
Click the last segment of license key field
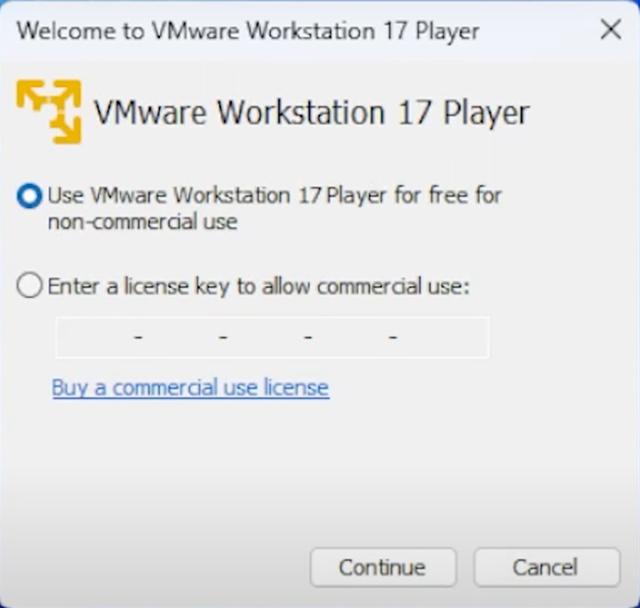click(x=442, y=338)
